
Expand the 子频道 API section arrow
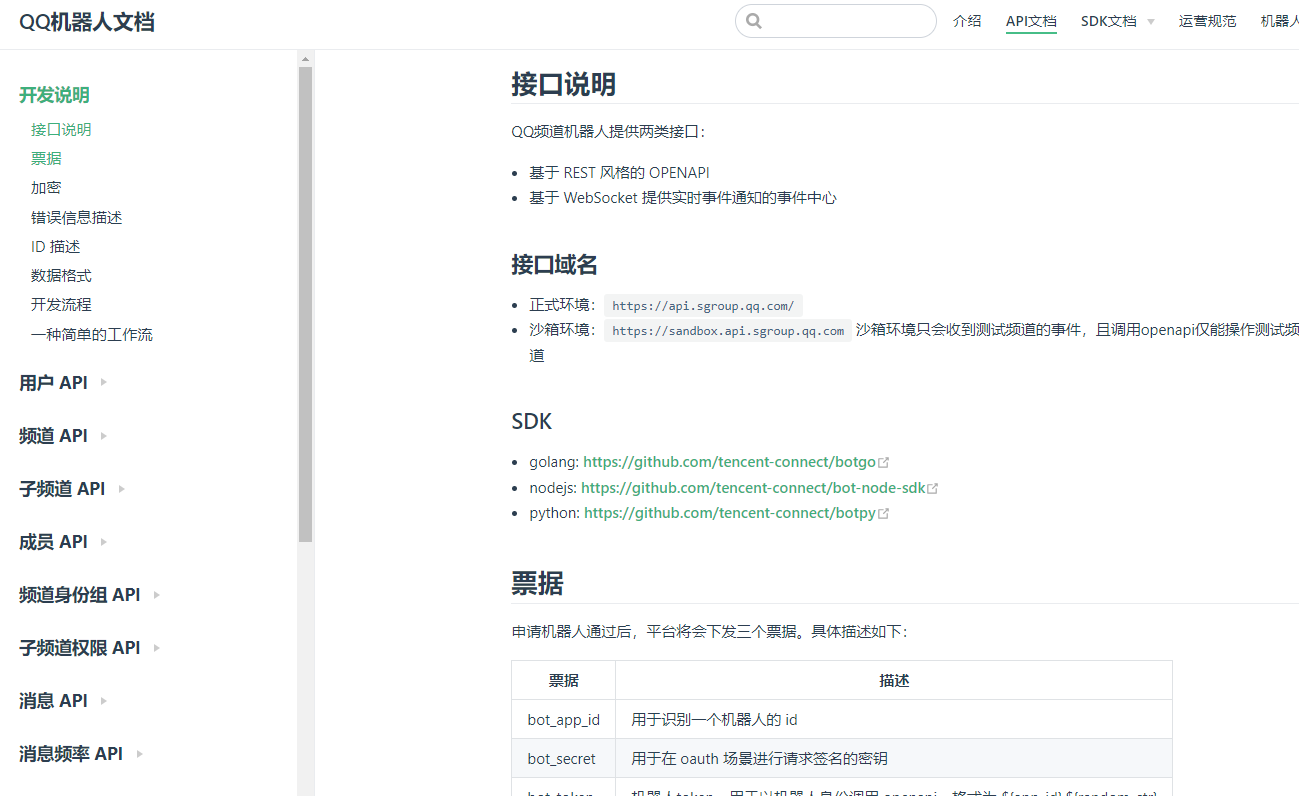pos(122,488)
